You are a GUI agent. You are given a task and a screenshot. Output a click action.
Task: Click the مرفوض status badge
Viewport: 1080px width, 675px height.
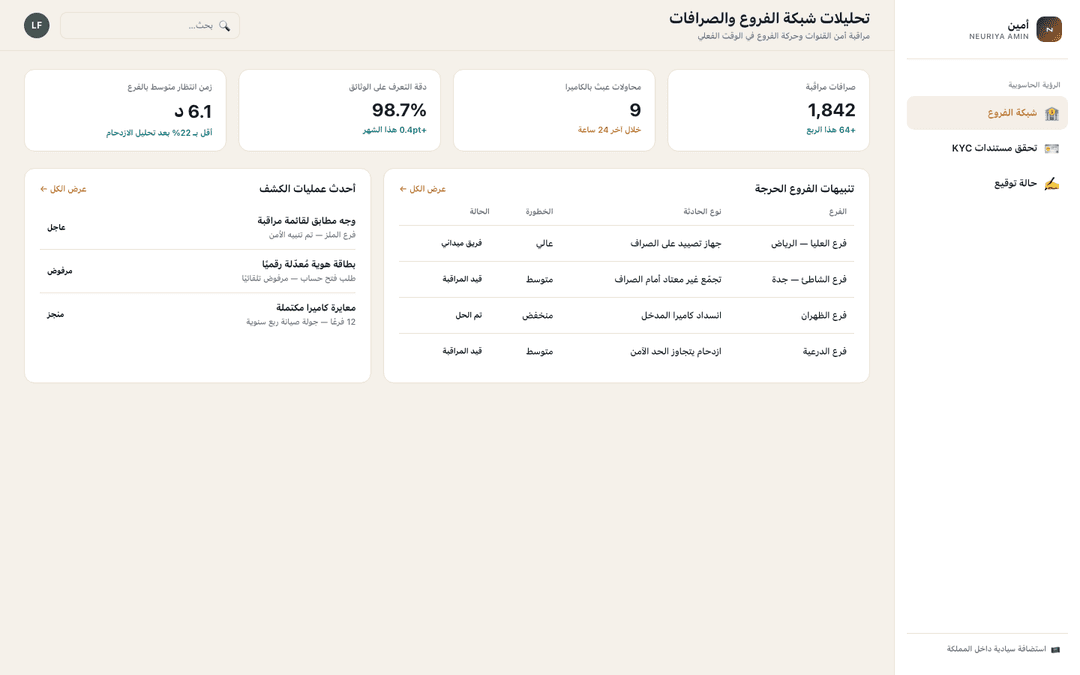click(59, 271)
